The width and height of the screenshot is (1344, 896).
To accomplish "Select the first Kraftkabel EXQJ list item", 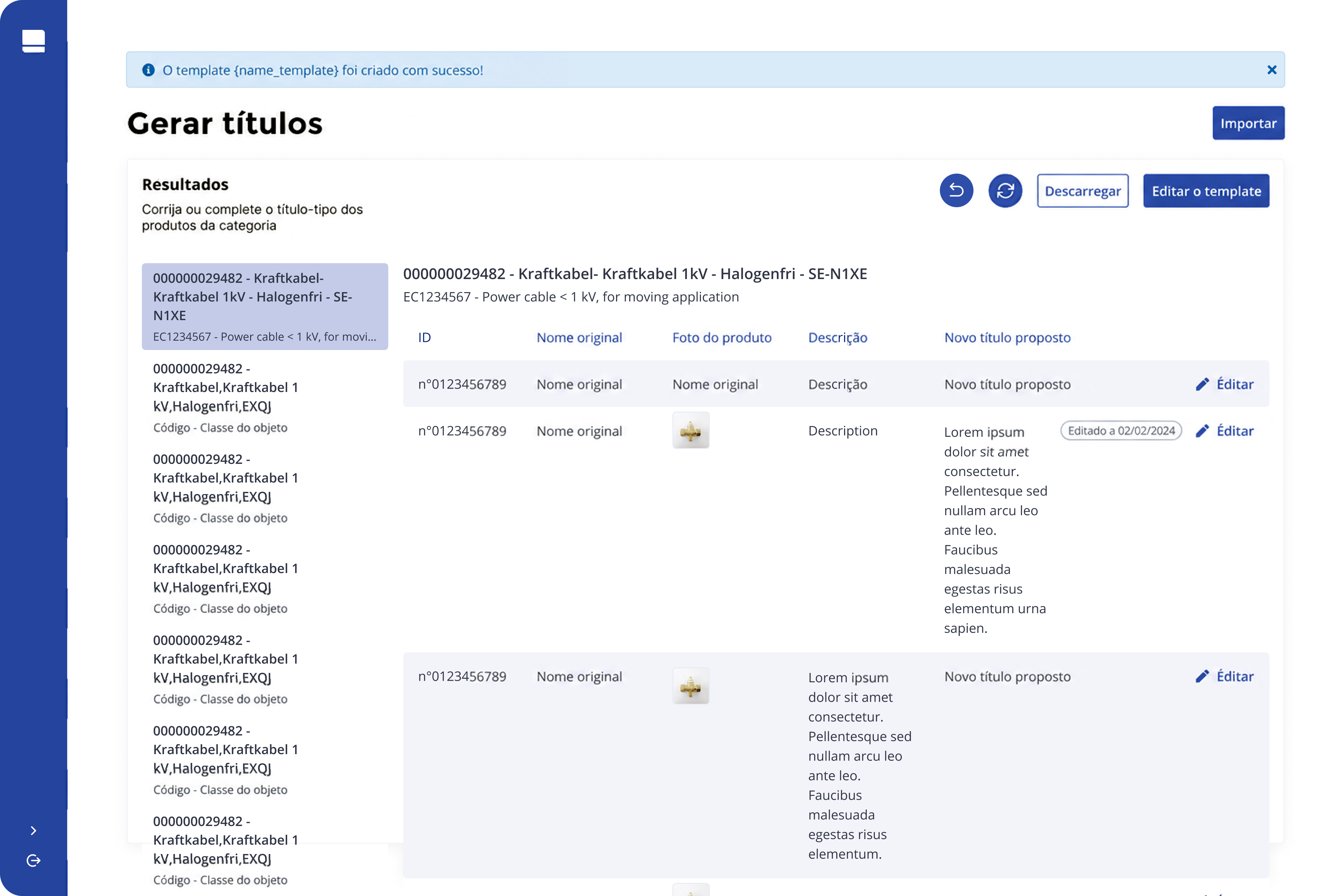I will tap(264, 397).
